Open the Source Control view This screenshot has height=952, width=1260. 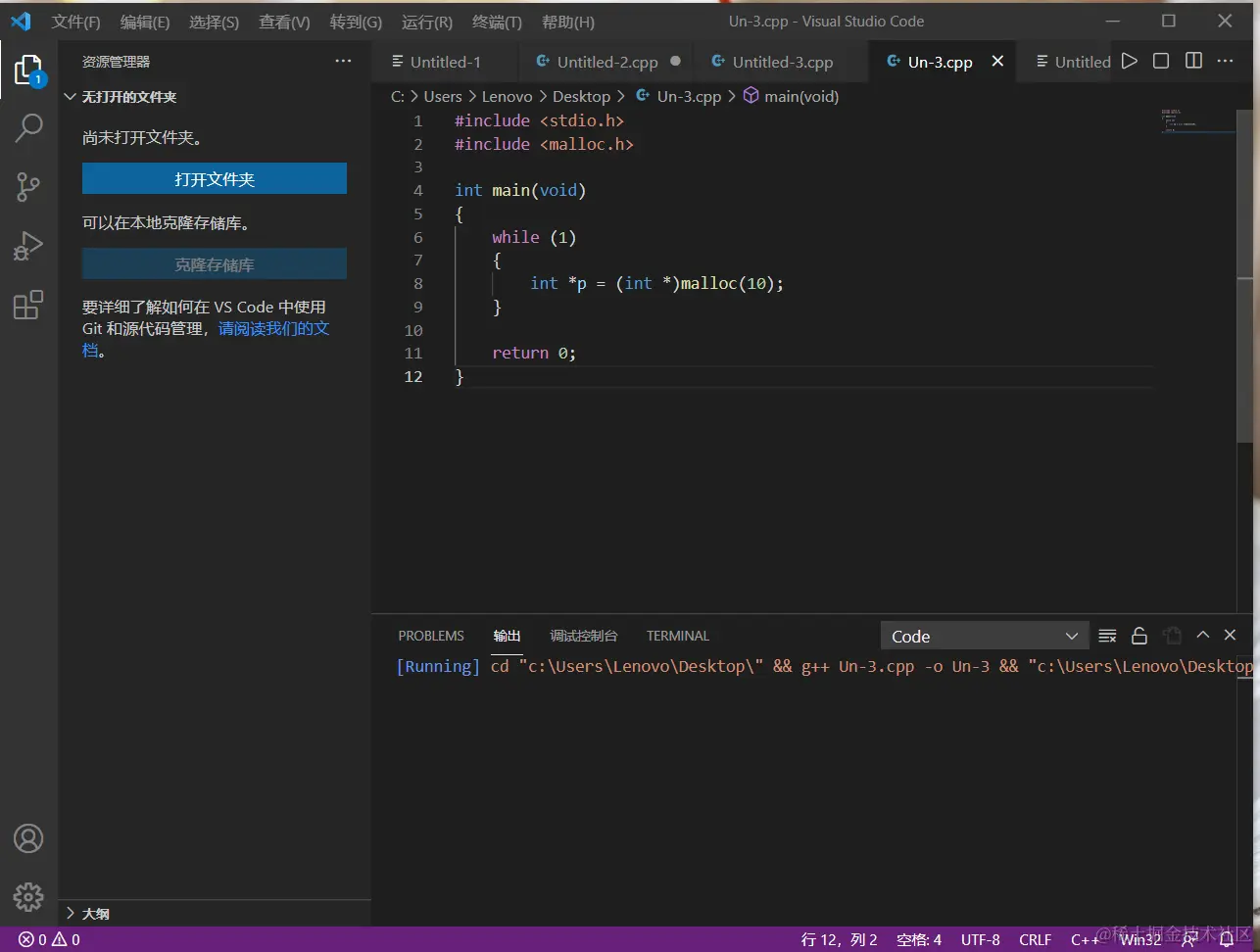point(28,186)
